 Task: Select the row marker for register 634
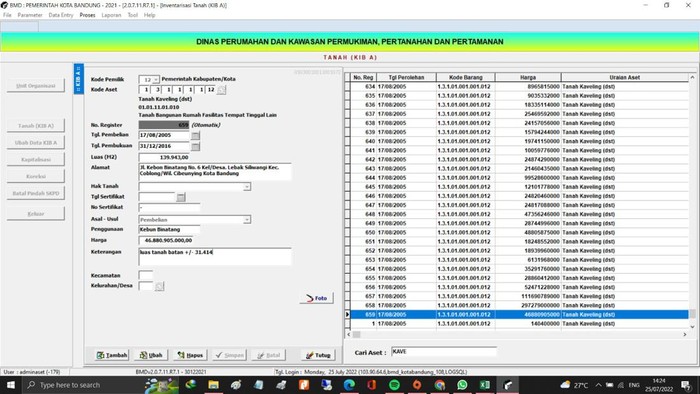(347, 87)
